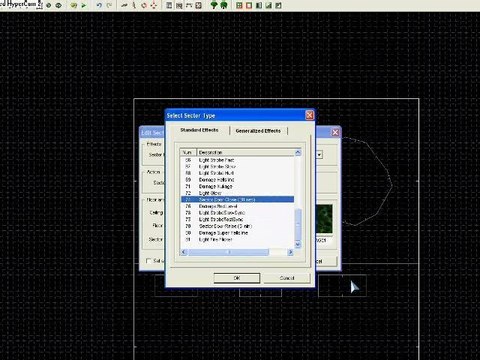Click the yellow-green blob toolbar icon
480x360 pixels.
pyautogui.click(x=74, y=5)
